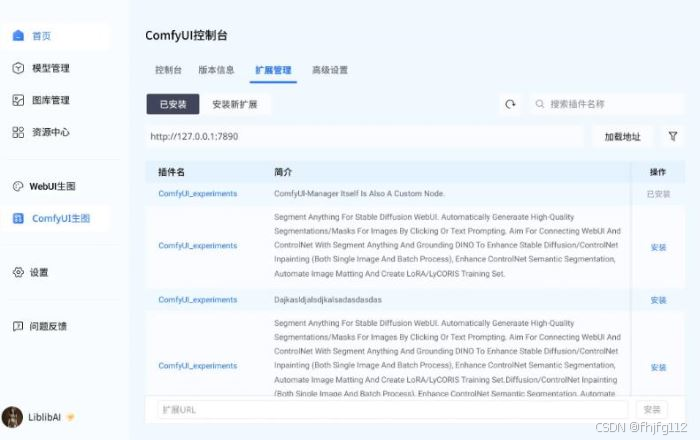The image size is (700, 440).
Task: Click text 'ComfyUI-Manager Itself Is Also A Custom Node'
Action: click(359, 193)
